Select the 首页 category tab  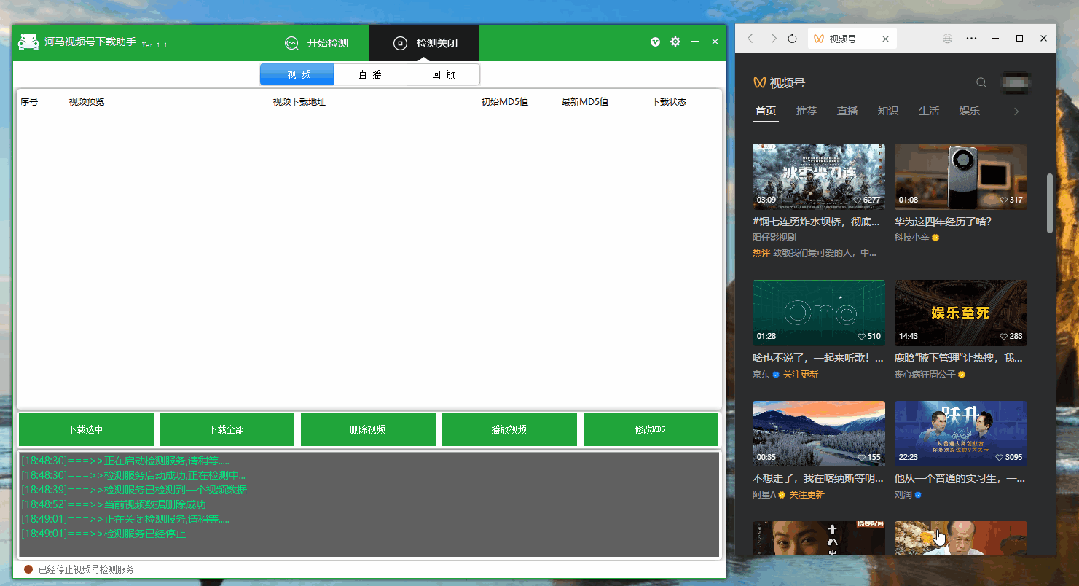pyautogui.click(x=766, y=111)
